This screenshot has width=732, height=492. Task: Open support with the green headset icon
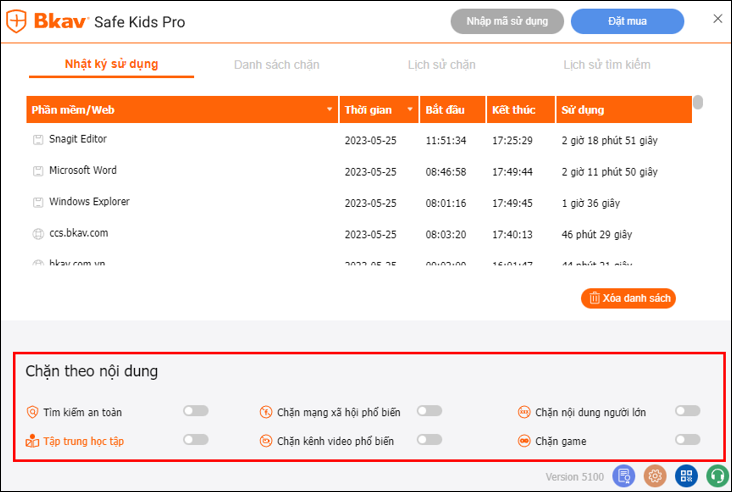click(x=716, y=476)
